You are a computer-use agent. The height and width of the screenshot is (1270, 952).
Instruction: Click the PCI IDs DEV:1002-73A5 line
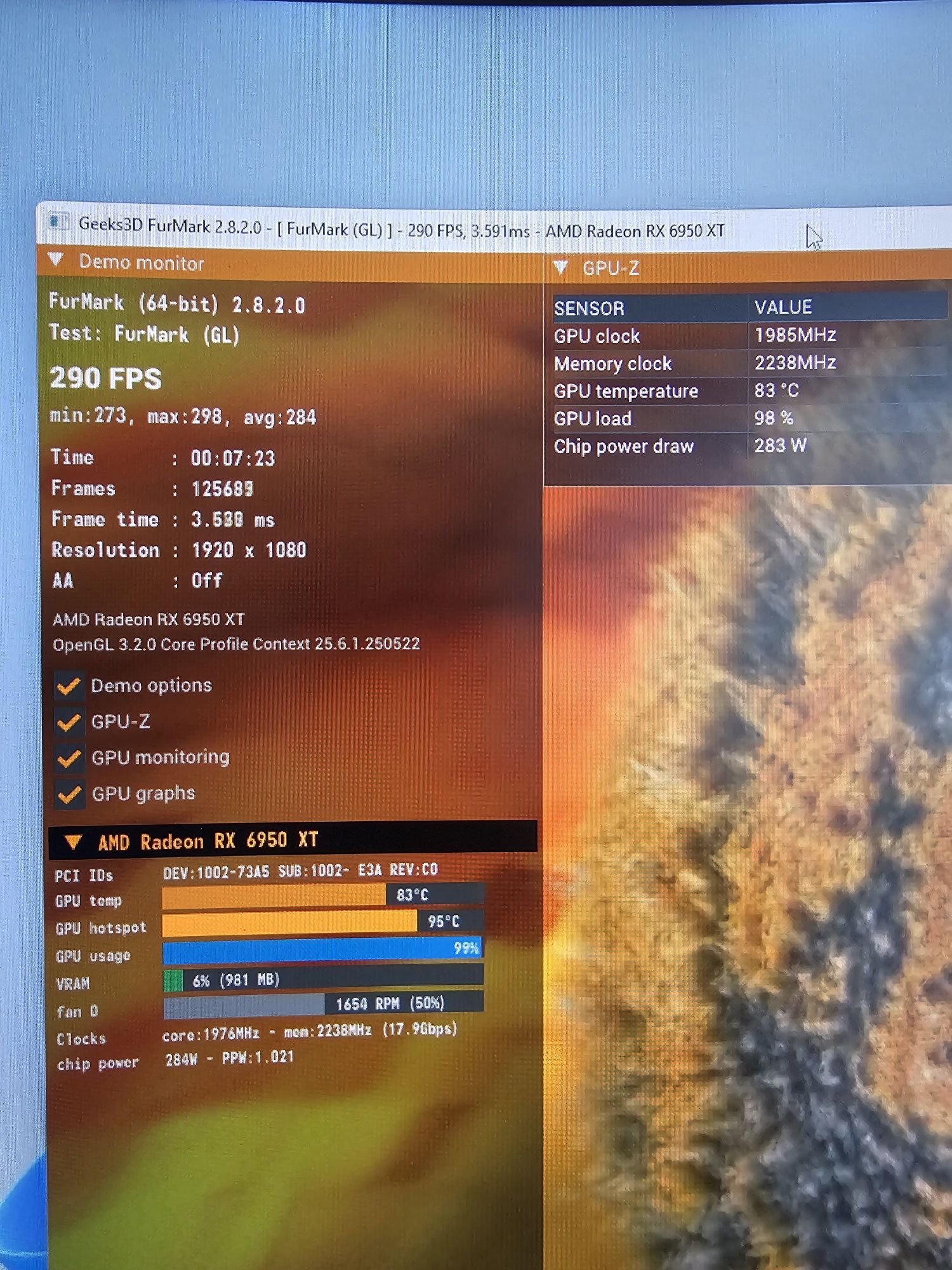pos(300,871)
